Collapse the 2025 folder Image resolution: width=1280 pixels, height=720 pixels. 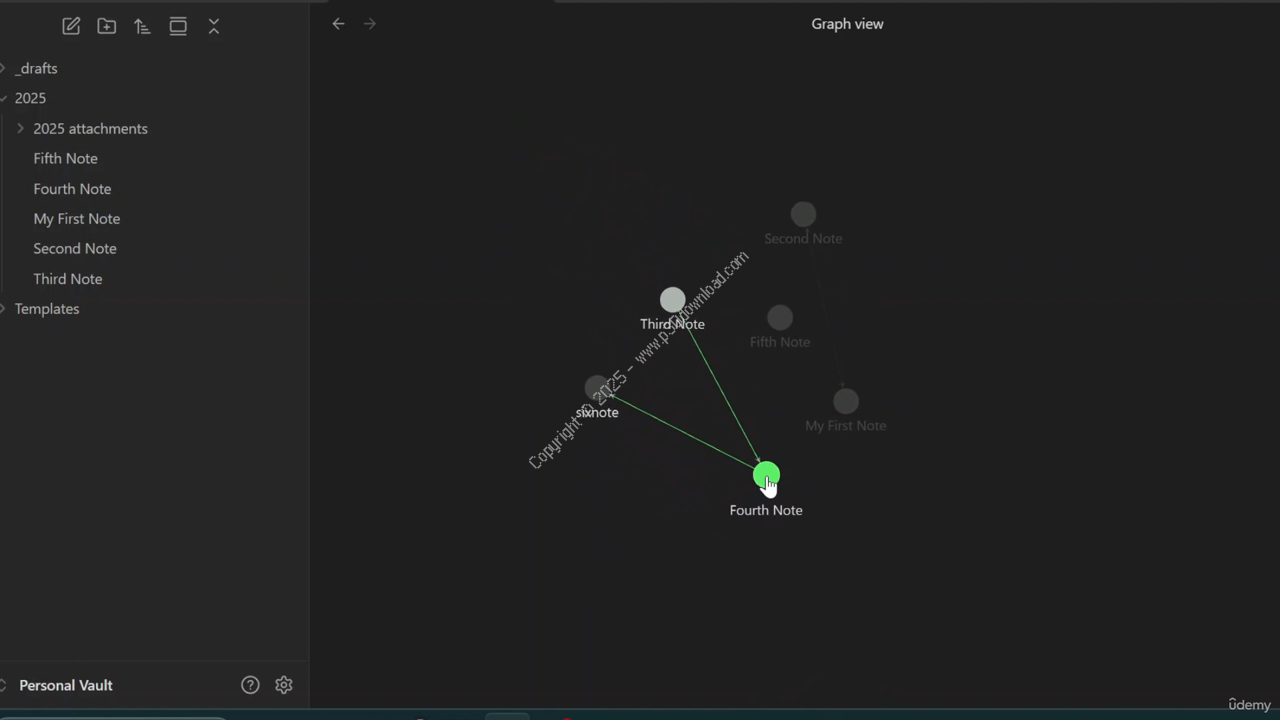pos(5,98)
